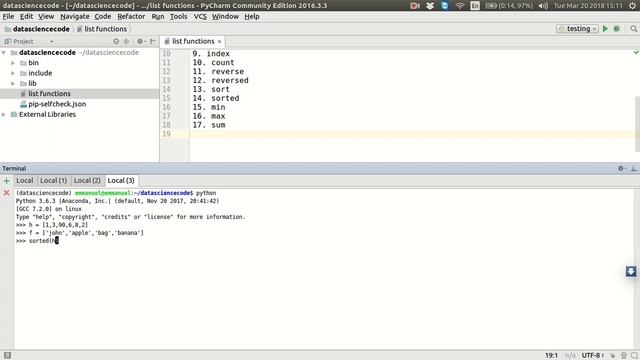Open the Edit menu

[x=26, y=16]
